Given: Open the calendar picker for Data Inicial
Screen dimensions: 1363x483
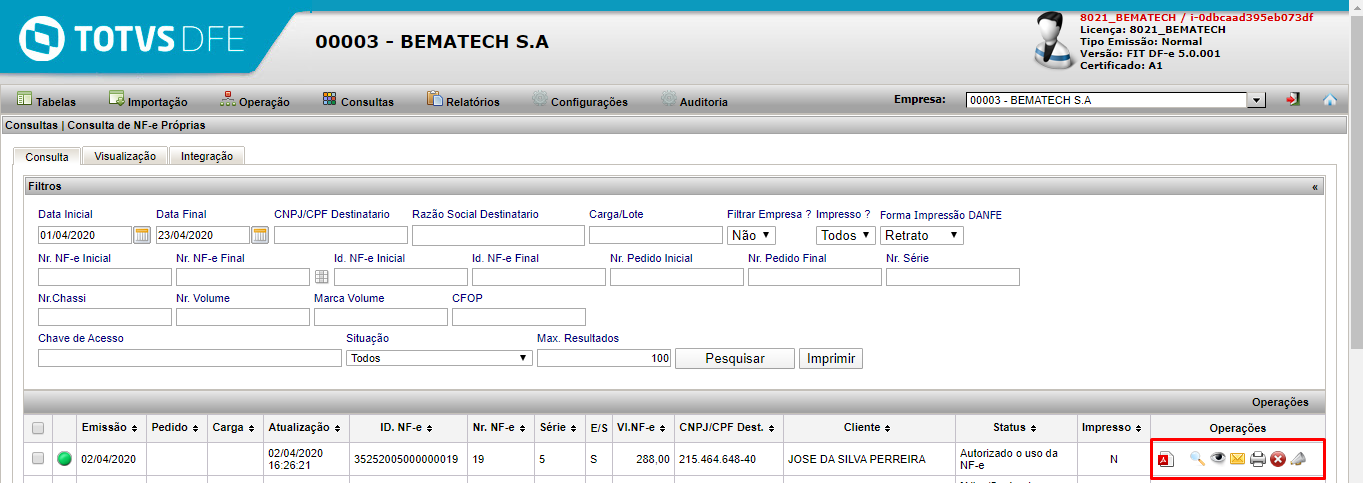Looking at the screenshot, I should tap(142, 235).
